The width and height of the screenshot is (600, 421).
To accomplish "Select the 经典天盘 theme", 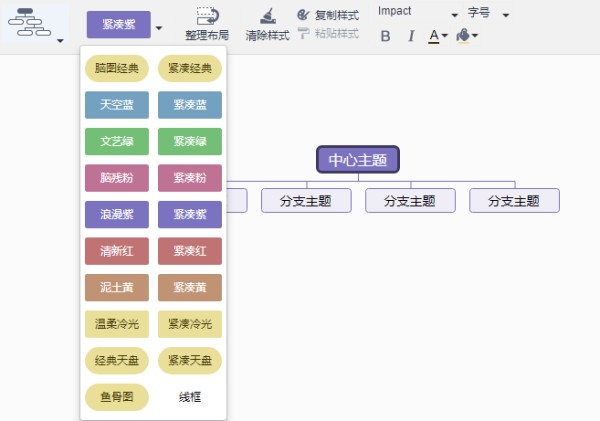I will (x=117, y=361).
